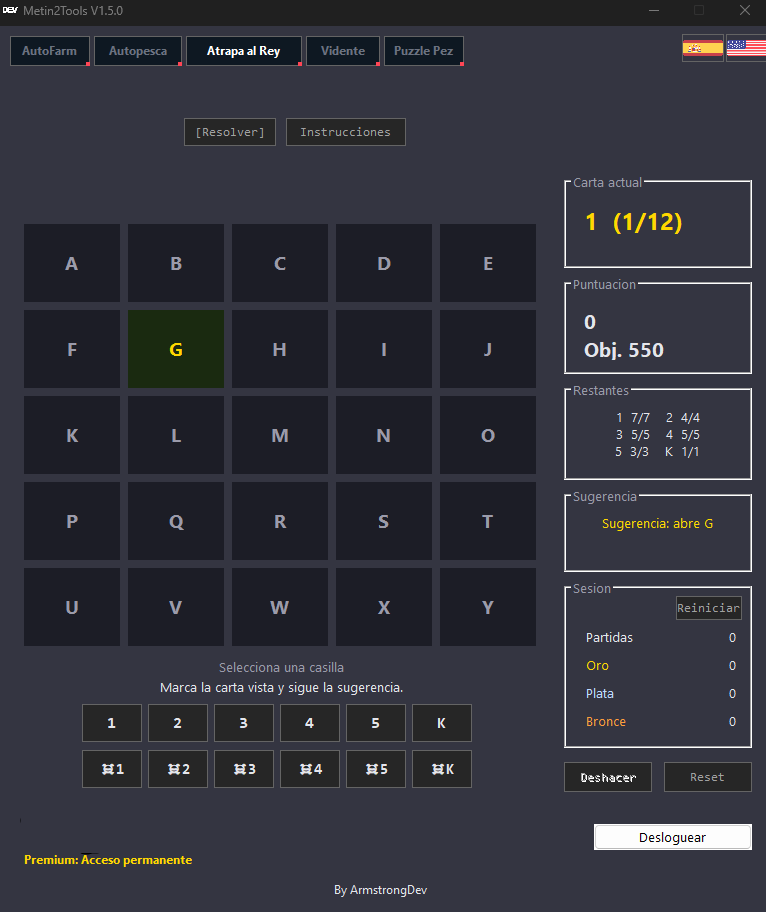This screenshot has width=766, height=912.
Task: Pick grid tile E
Action: 488,263
